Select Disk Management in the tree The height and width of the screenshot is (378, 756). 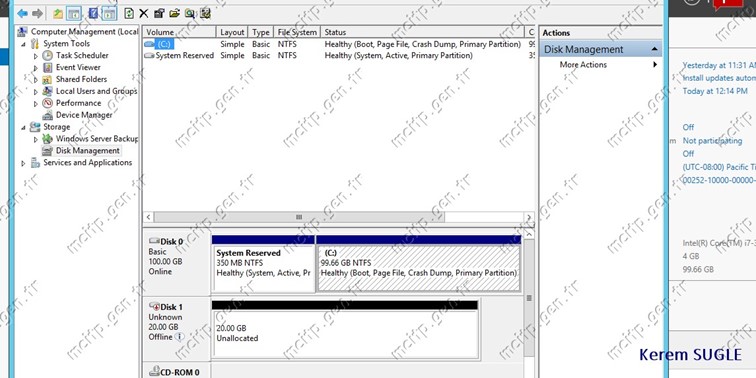coord(87,150)
